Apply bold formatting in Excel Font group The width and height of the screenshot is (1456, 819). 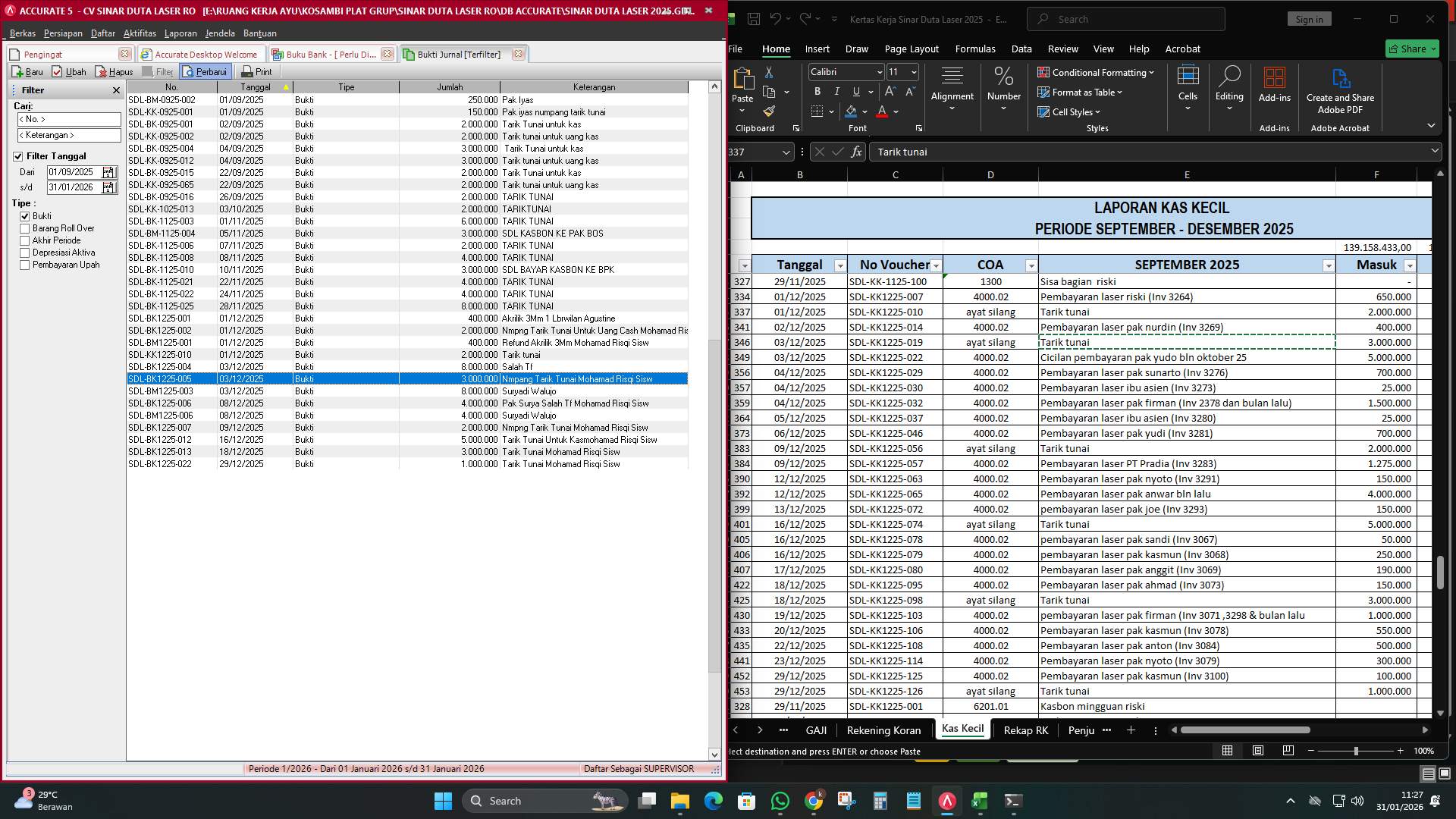[817, 91]
